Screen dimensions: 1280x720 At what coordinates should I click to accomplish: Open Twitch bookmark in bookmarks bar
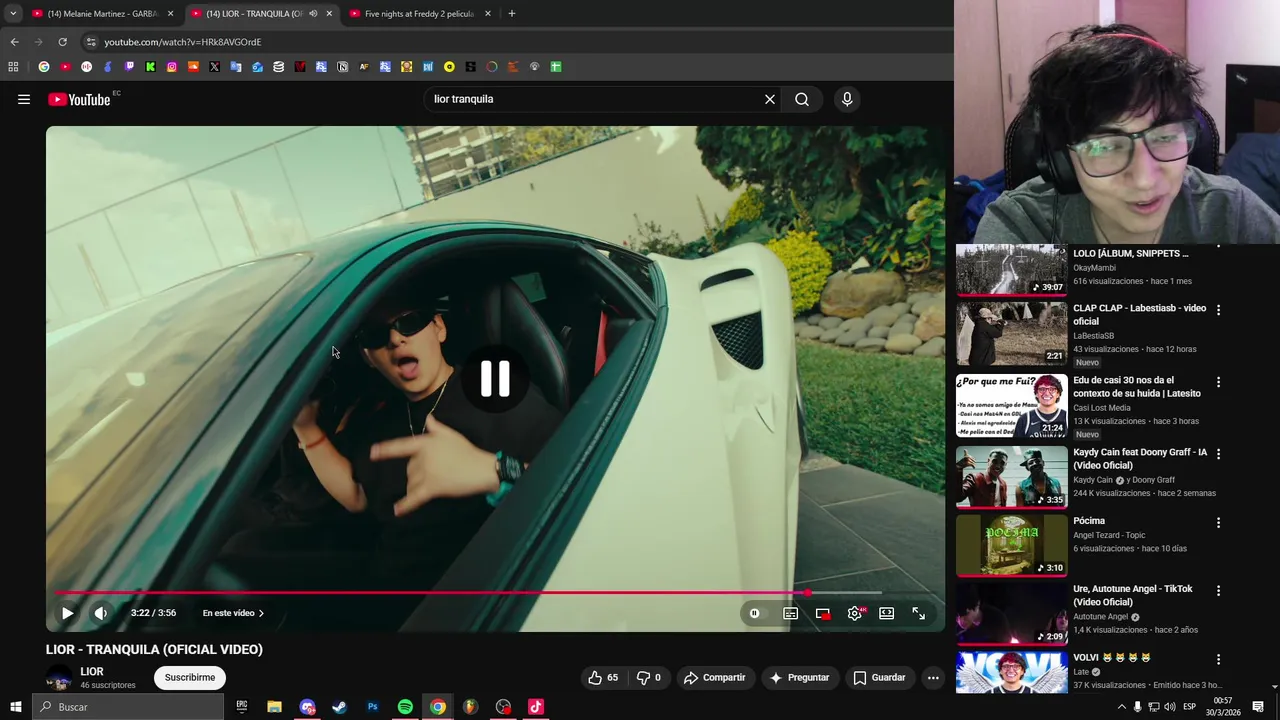click(129, 67)
